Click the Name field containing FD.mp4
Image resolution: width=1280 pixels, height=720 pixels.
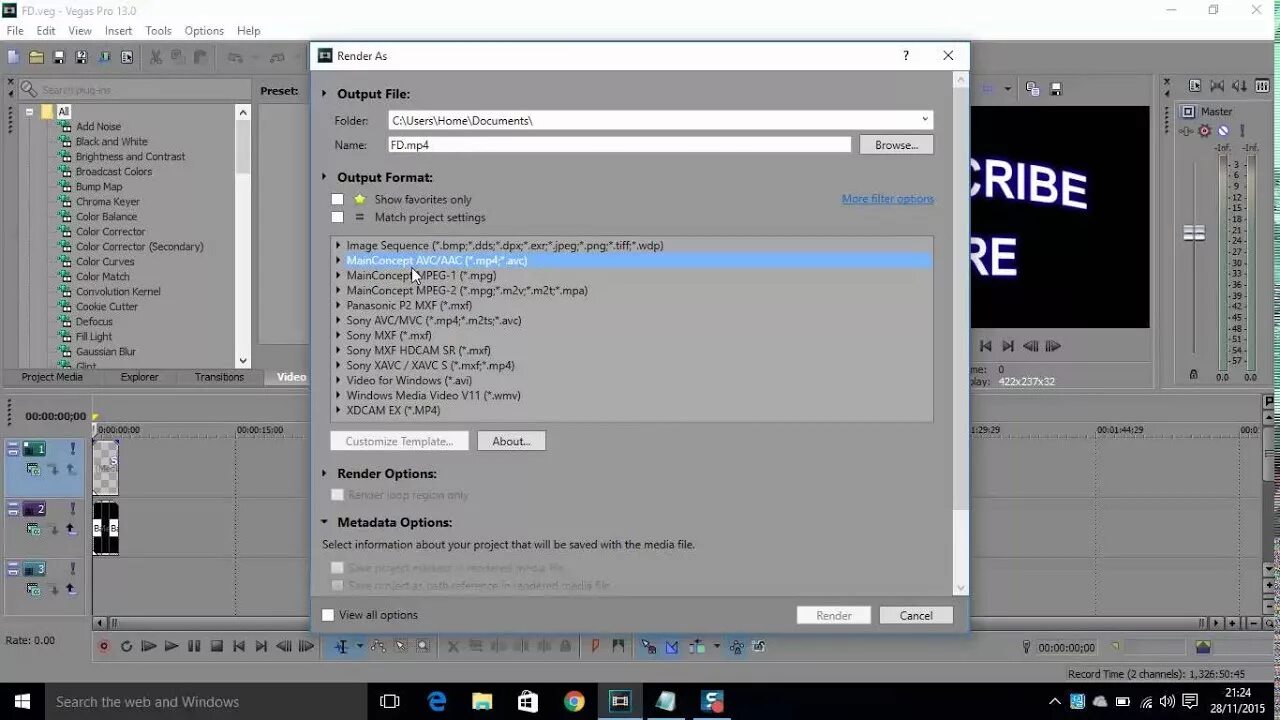coord(619,145)
